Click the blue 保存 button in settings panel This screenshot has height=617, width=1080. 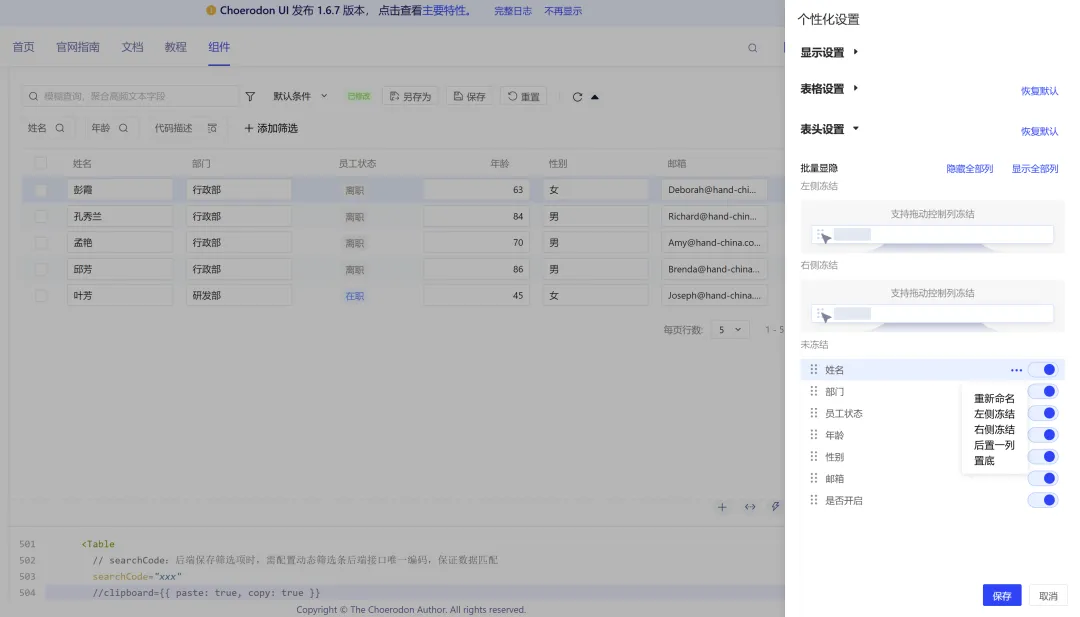pos(1001,596)
